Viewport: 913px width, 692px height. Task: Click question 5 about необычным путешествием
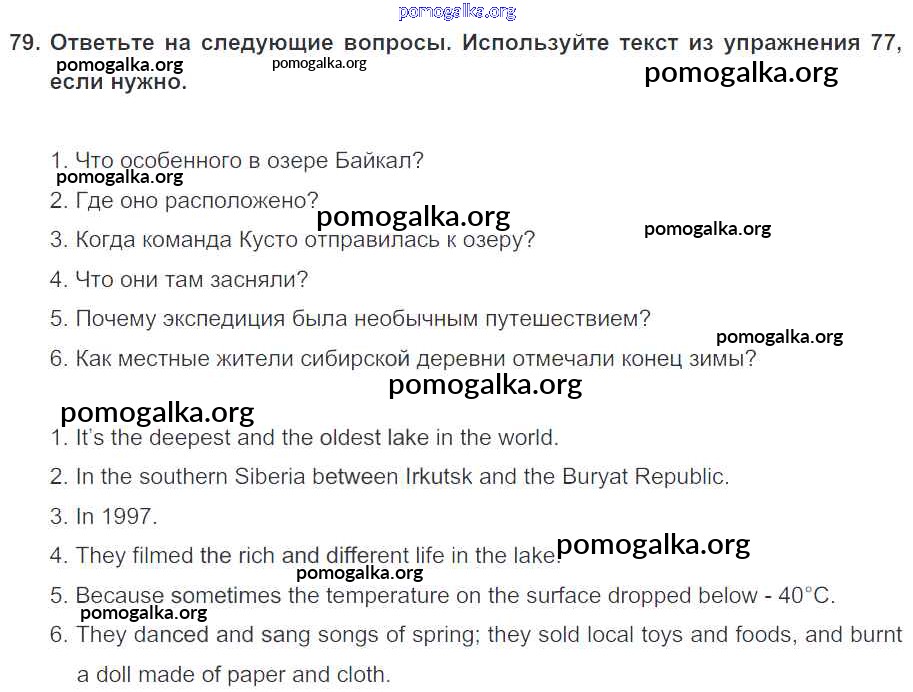point(350,319)
